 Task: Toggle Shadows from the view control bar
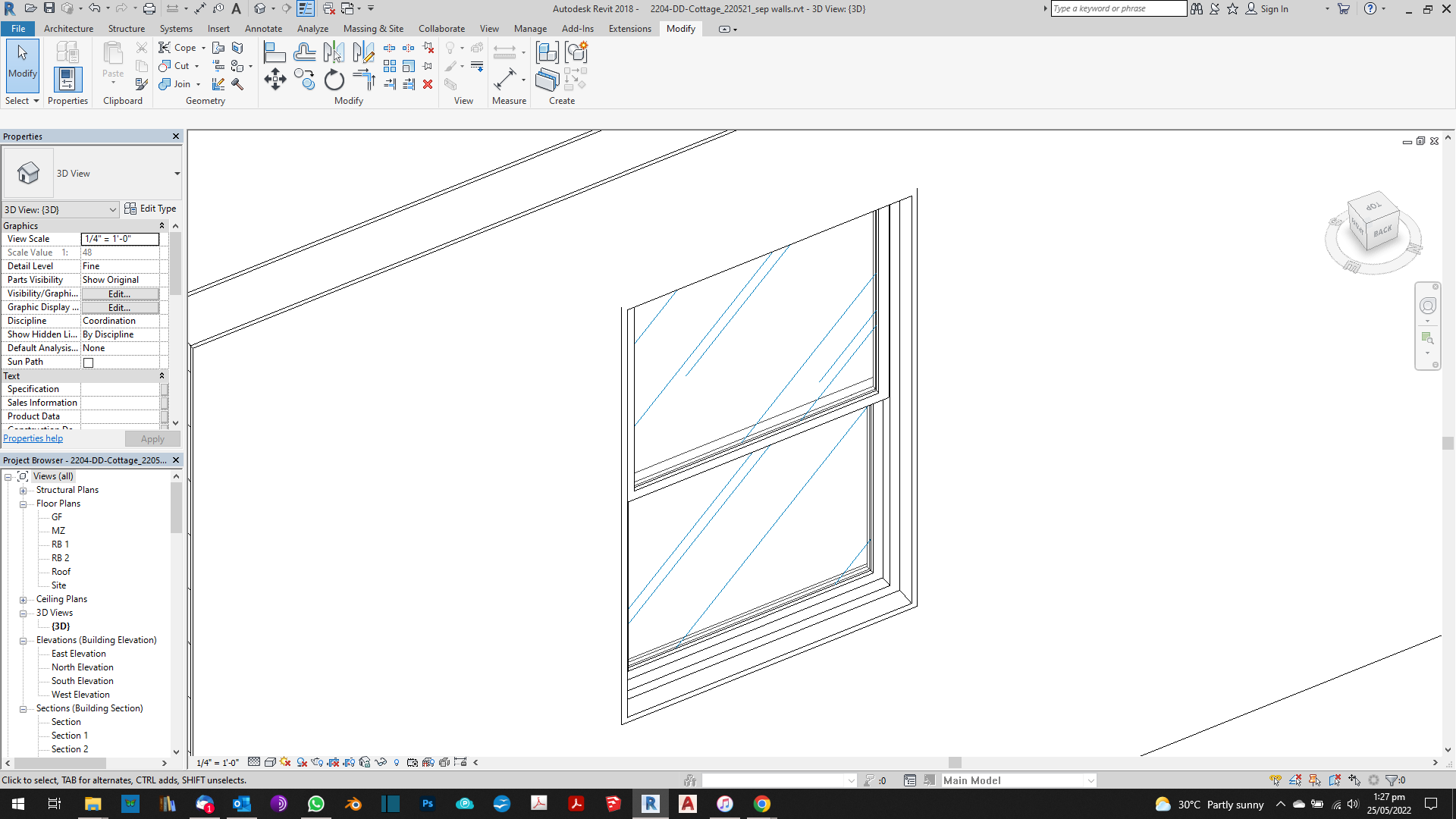301,762
